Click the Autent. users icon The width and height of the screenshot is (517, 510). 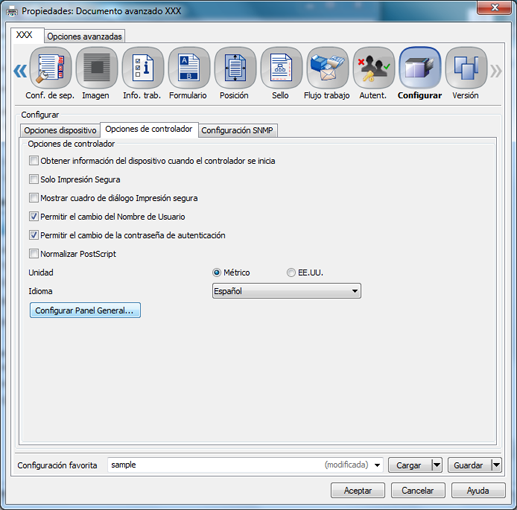click(374, 68)
